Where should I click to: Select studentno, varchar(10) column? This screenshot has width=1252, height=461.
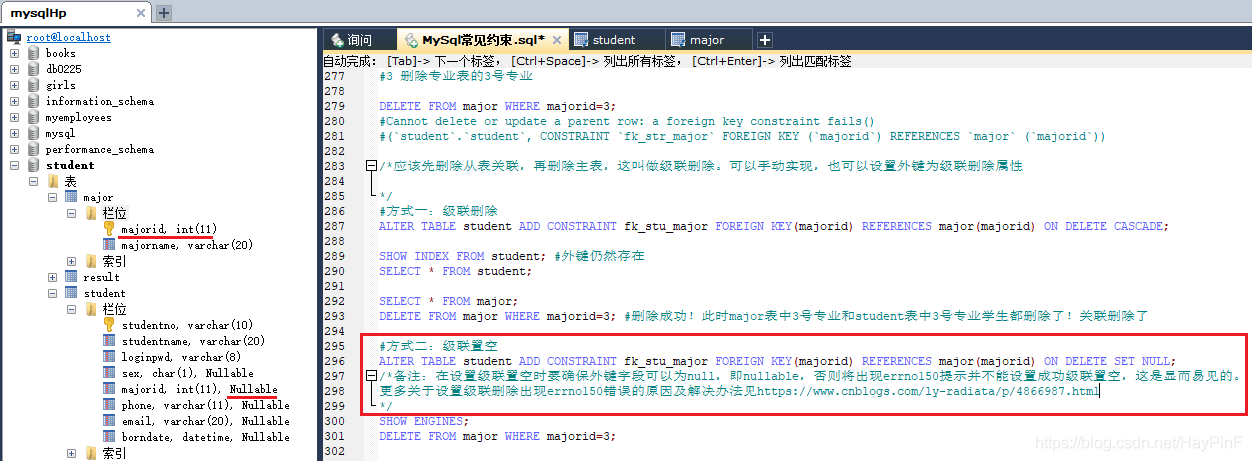pyautogui.click(x=187, y=325)
